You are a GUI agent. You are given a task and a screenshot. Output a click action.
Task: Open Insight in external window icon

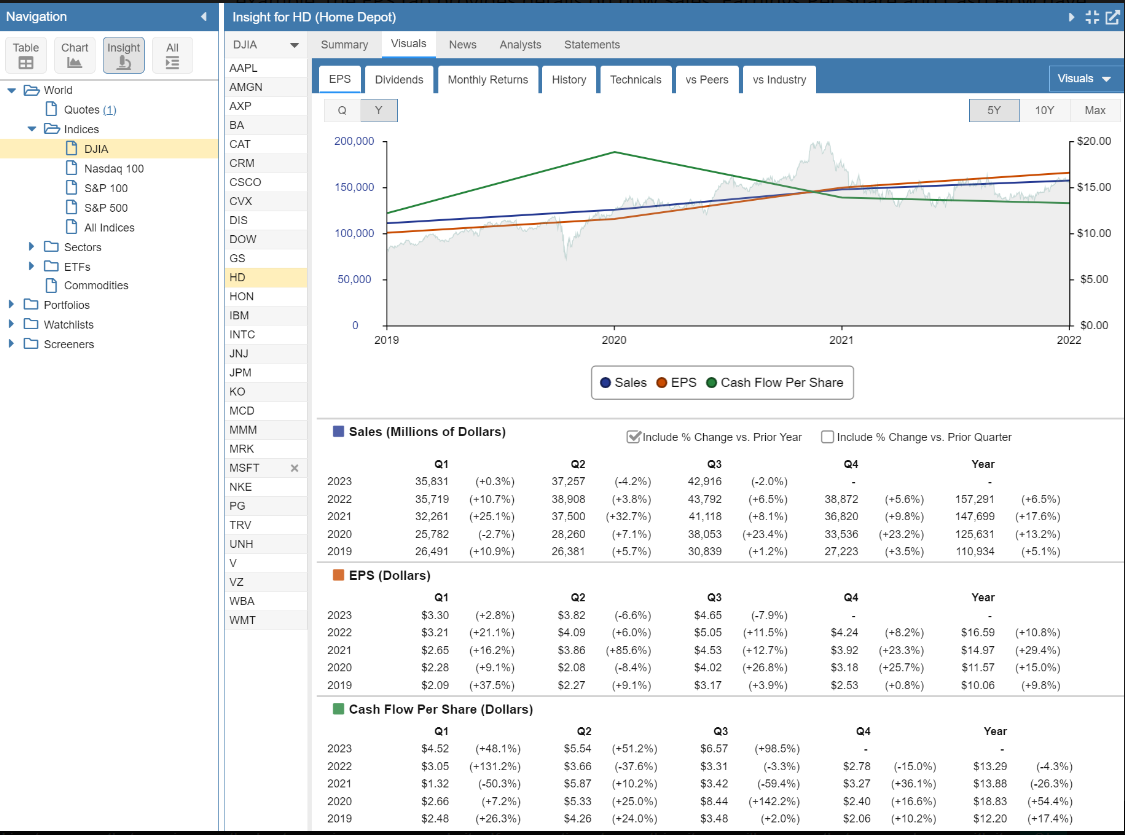point(1113,17)
